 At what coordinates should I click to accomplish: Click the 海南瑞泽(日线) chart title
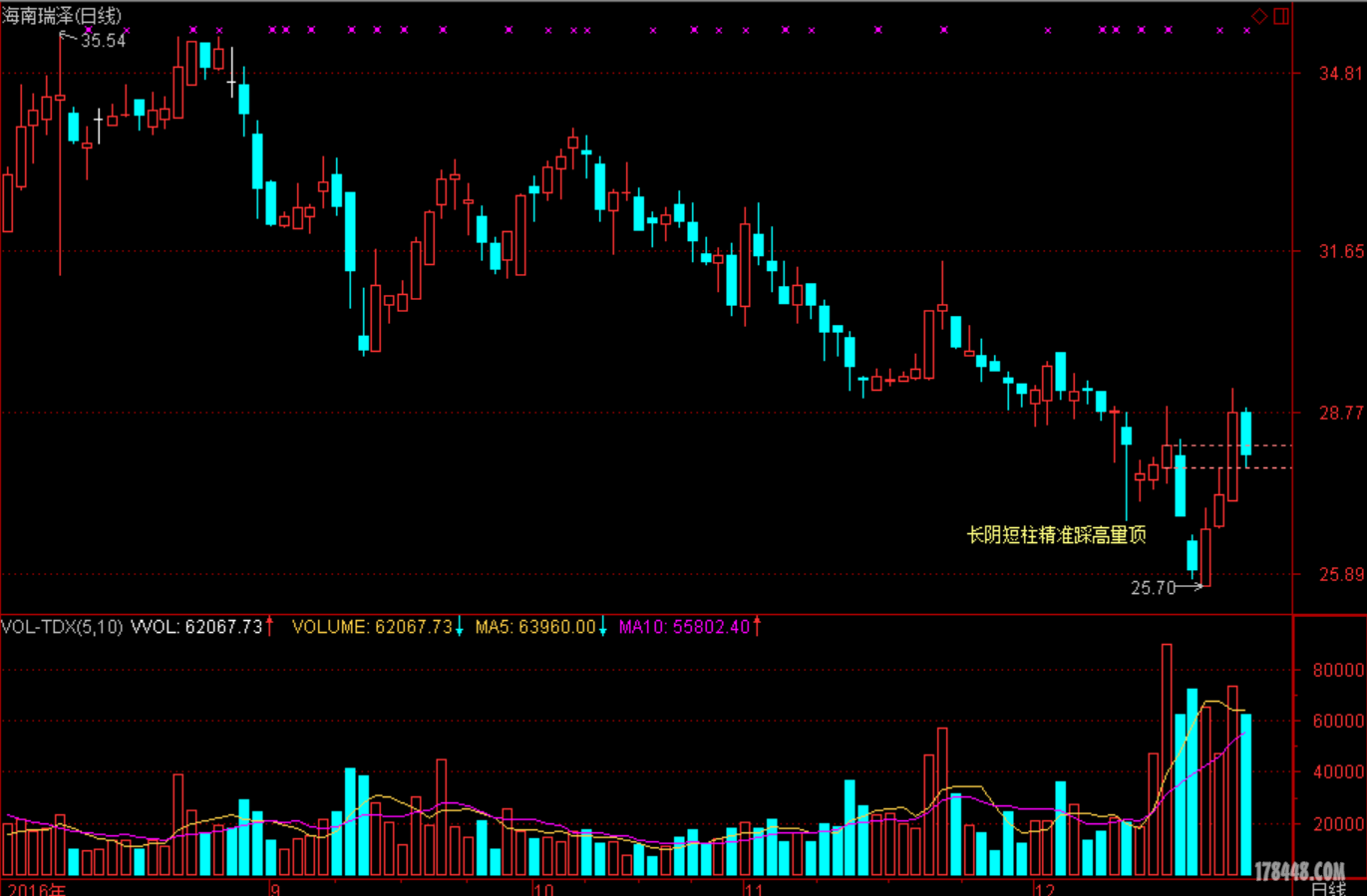62,16
